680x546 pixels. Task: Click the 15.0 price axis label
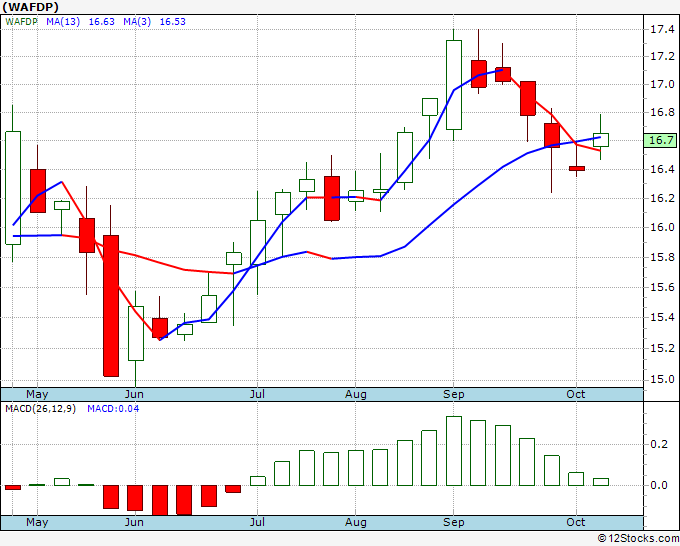pyautogui.click(x=662, y=379)
